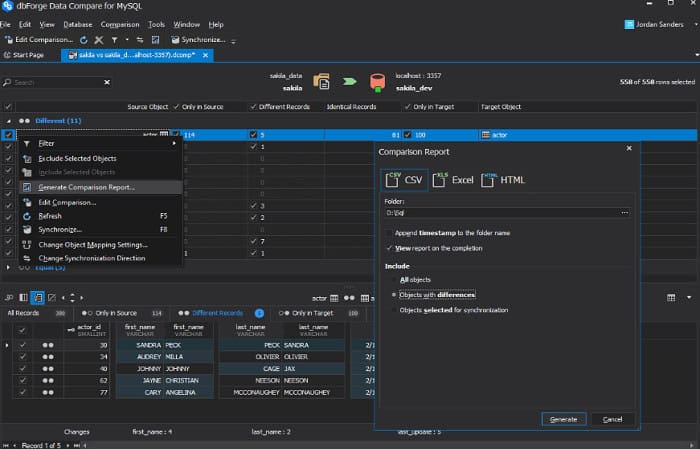Browse for folder with ellipsis button
This screenshot has width=700, height=449.
pyautogui.click(x=625, y=213)
